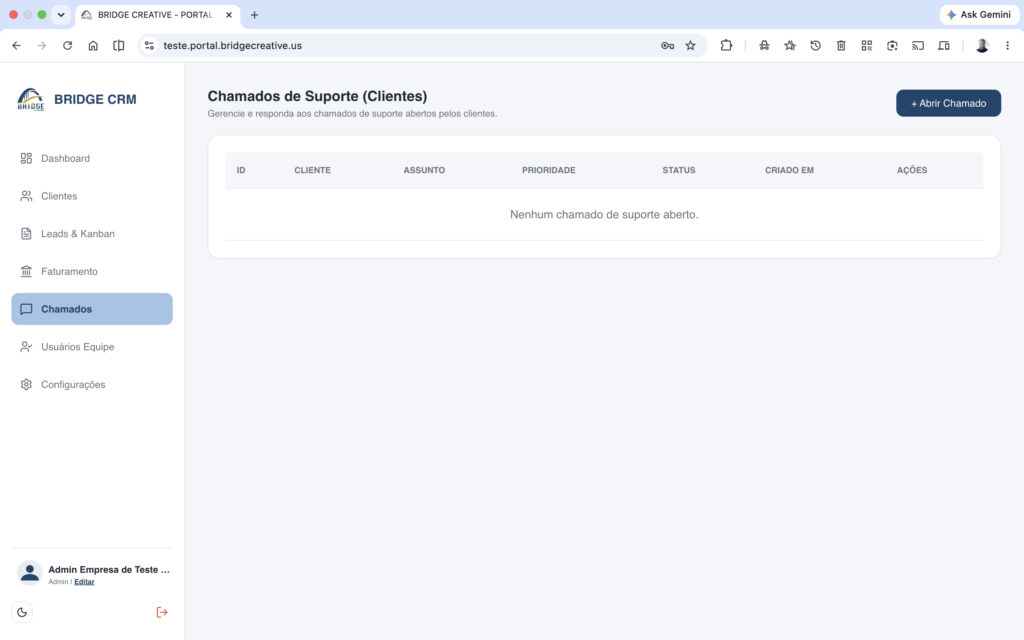Click the CLIENTE column header
Viewport: 1024px width, 640px height.
pos(312,170)
